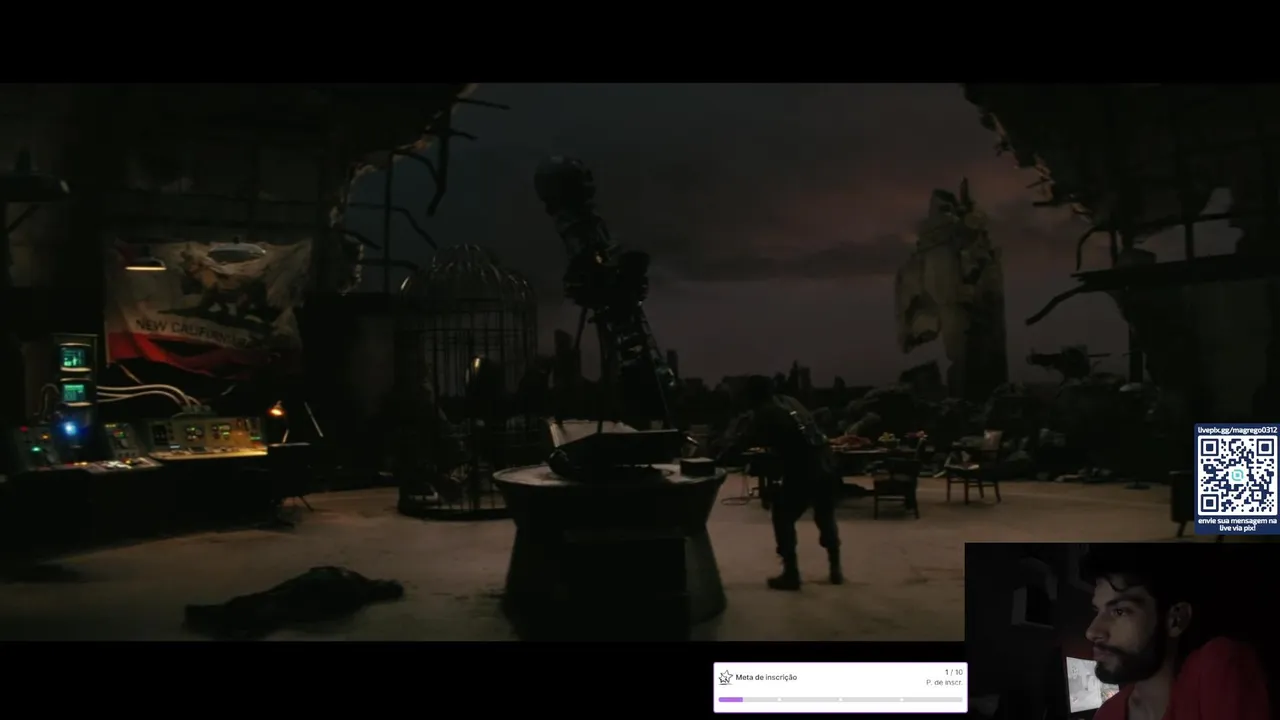Click "envie sua mensagem na live via pix!" text
The width and height of the screenshot is (1280, 720).
point(1237,524)
